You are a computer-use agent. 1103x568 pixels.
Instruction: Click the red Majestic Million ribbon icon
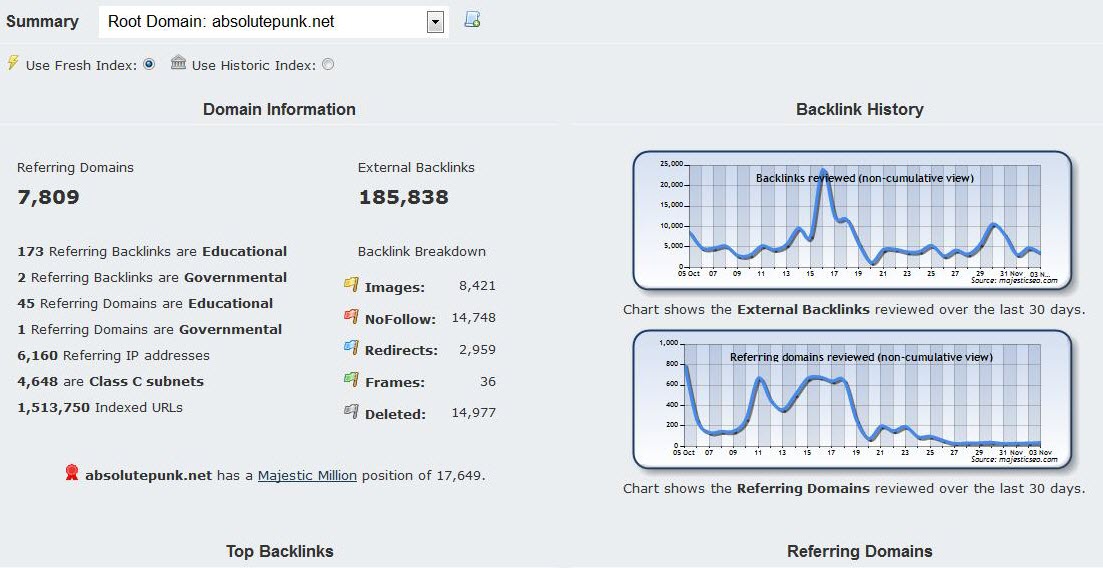tap(72, 474)
